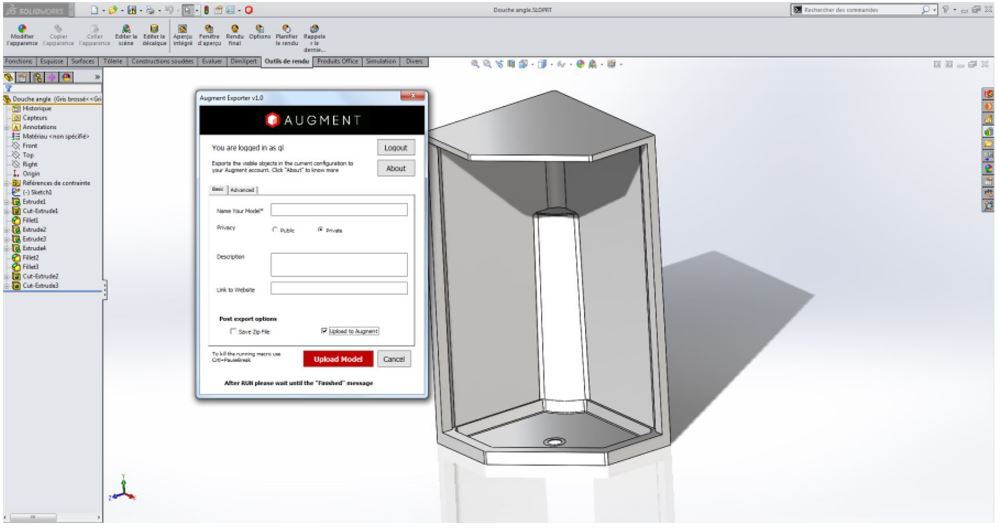Click the Link to Website field
998x529 pixels.
click(x=339, y=289)
